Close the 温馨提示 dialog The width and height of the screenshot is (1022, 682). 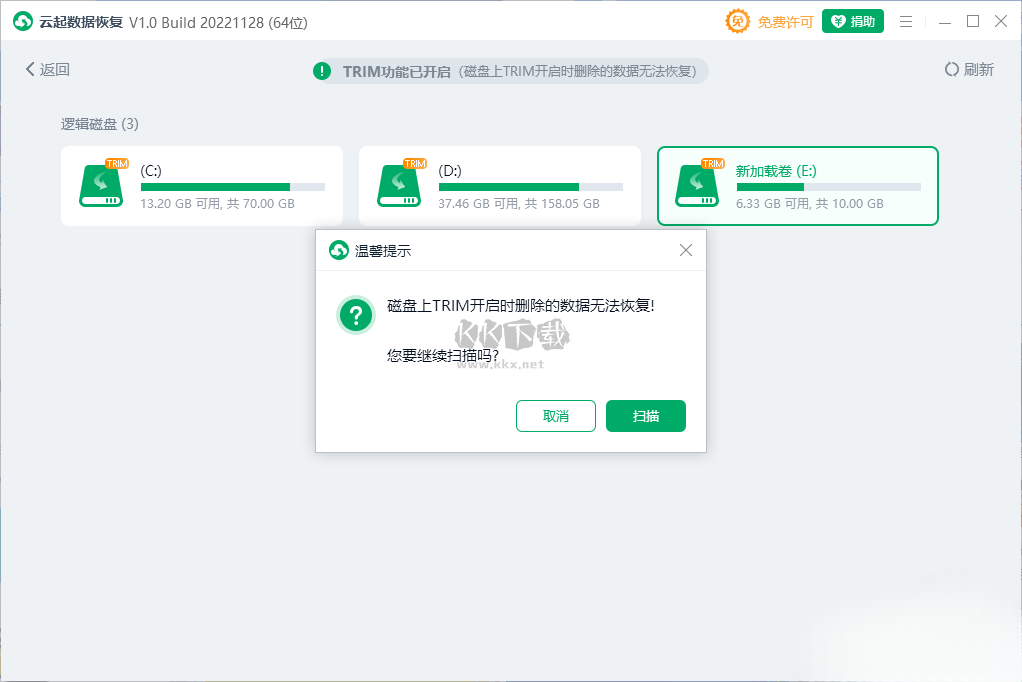click(686, 250)
